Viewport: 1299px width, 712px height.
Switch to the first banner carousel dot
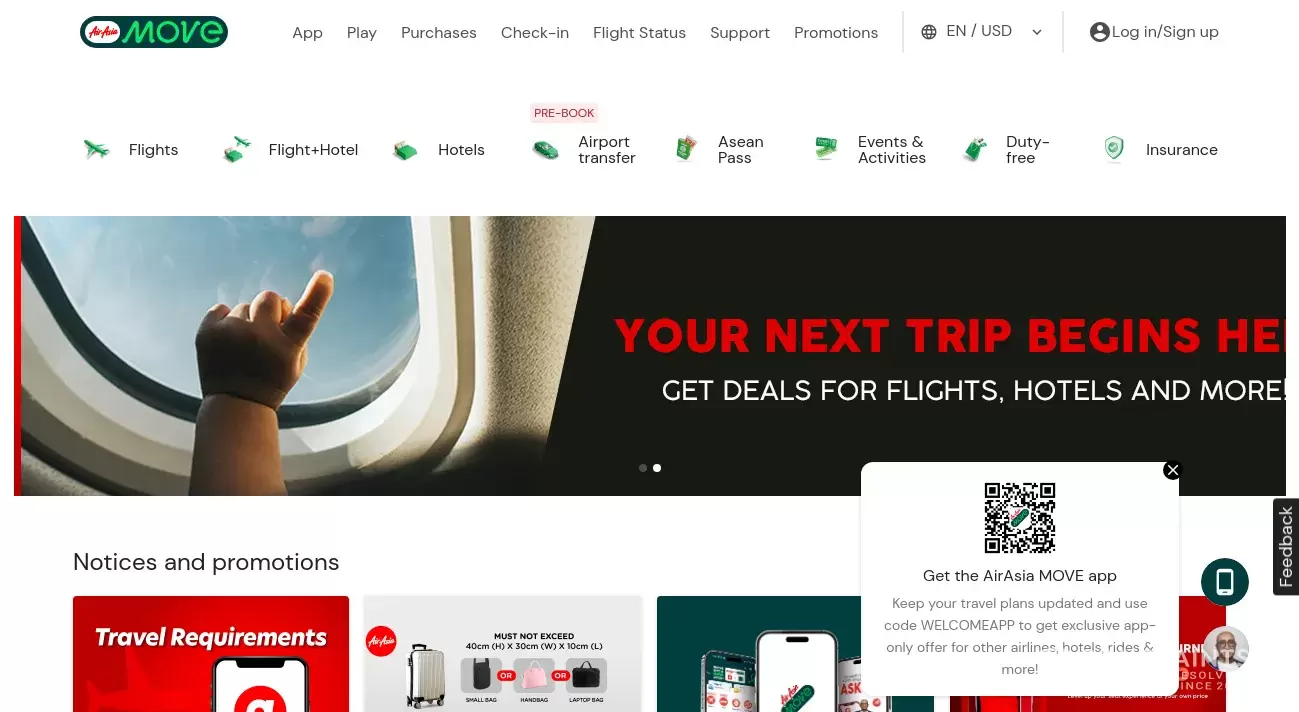(643, 468)
